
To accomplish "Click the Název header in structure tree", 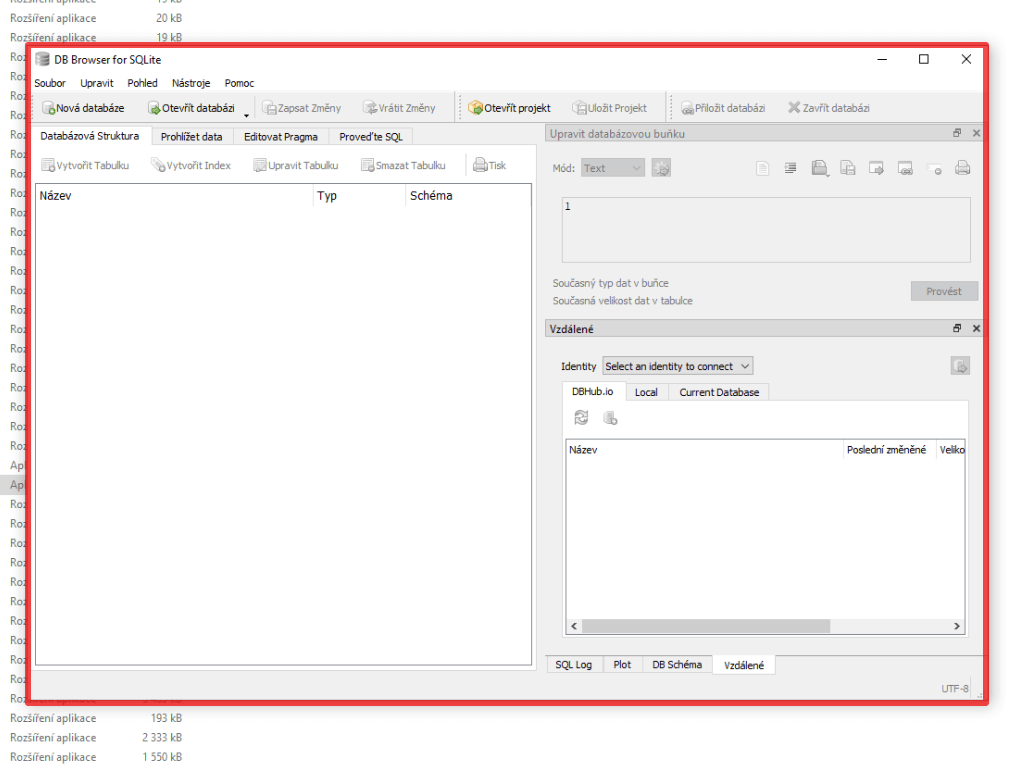I will tap(175, 196).
